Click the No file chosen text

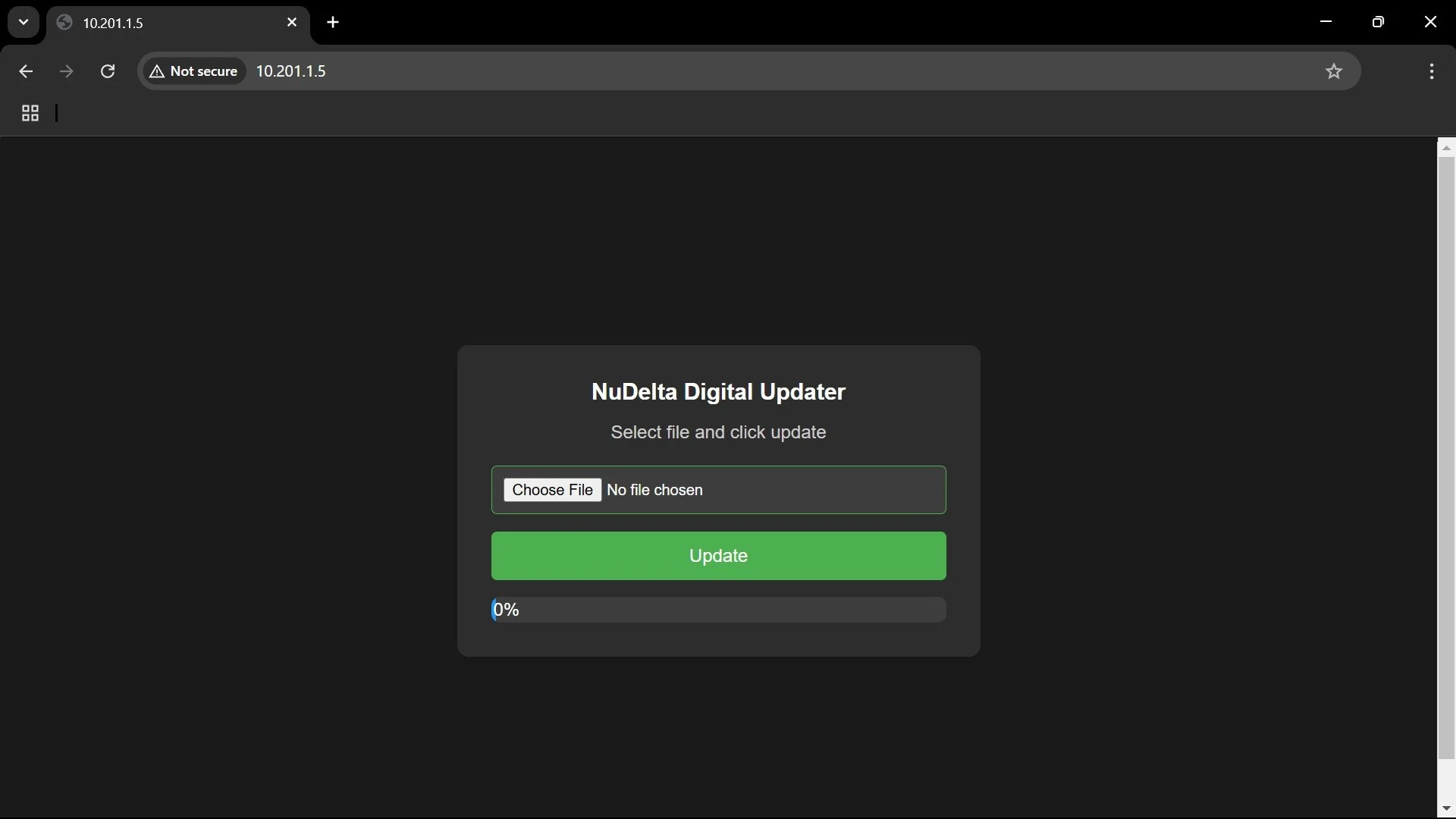tap(655, 491)
